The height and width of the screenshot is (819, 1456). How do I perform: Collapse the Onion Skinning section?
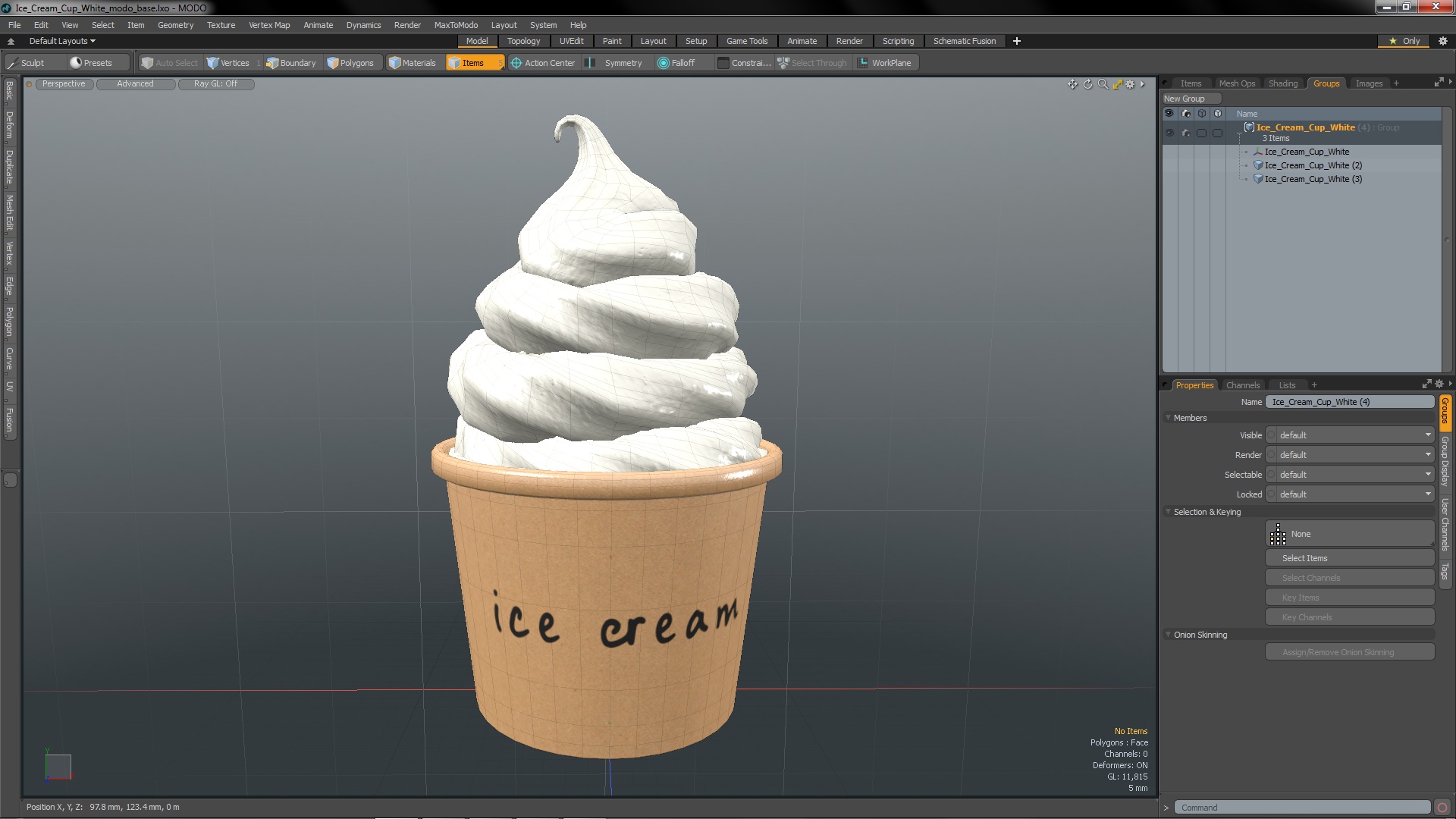coord(1169,635)
